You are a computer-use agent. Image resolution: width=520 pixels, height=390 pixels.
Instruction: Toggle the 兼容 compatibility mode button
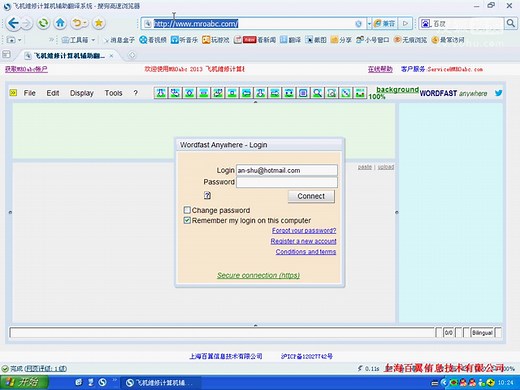pyautogui.click(x=384, y=23)
